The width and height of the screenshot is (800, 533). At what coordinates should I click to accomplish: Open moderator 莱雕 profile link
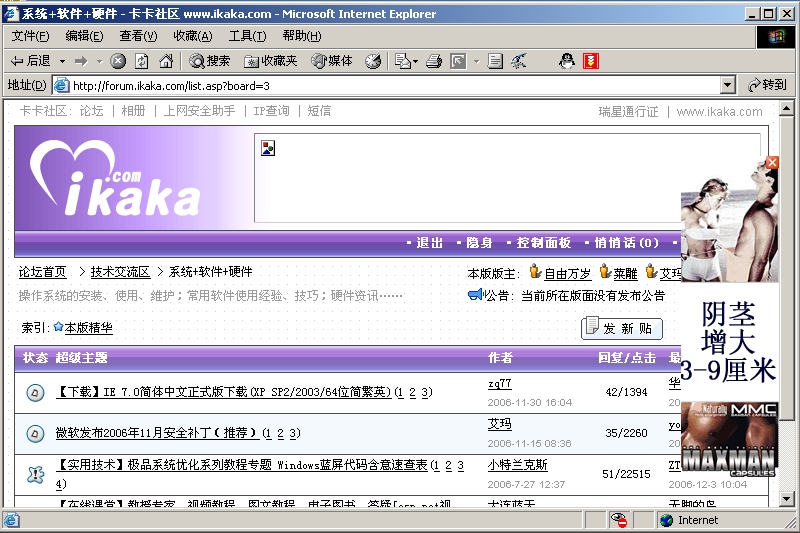coord(626,274)
